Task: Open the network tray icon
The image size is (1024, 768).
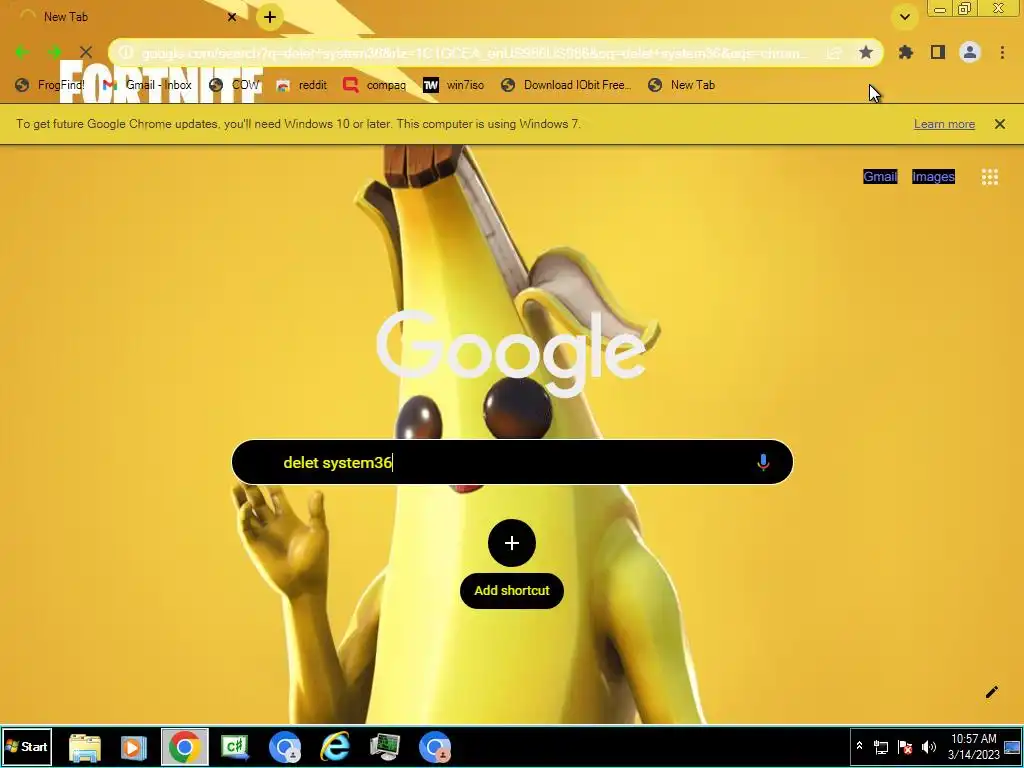Action: coord(881,747)
